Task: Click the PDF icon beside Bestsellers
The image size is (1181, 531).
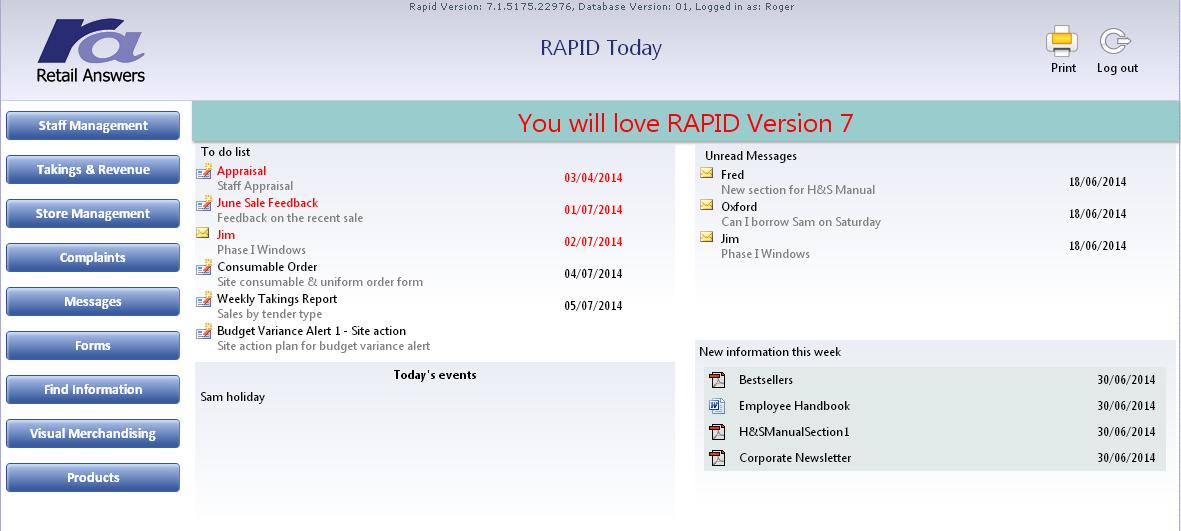Action: (x=717, y=380)
